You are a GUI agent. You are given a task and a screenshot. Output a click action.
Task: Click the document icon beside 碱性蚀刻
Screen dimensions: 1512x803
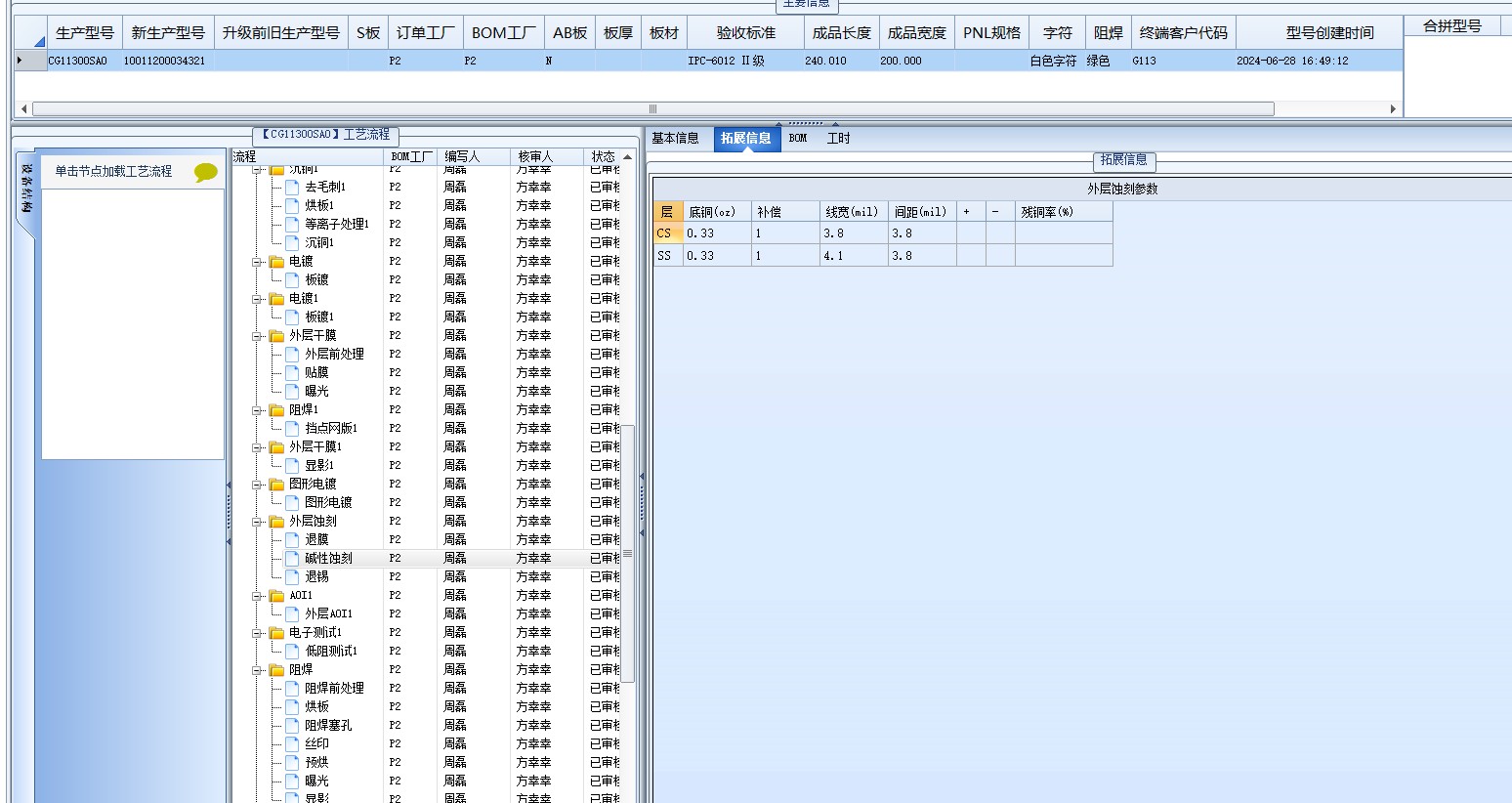coord(292,558)
